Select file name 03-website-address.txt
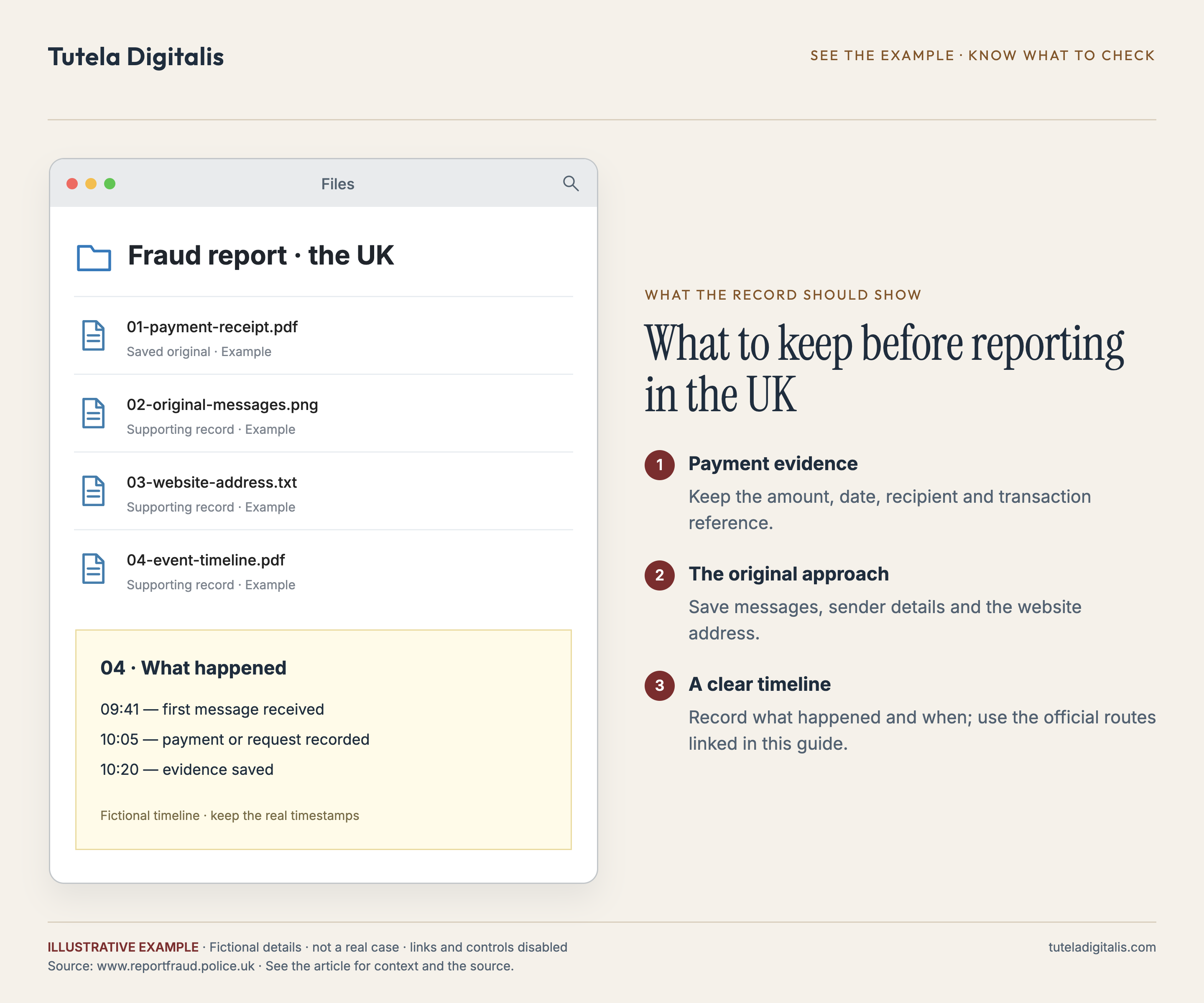 212,483
